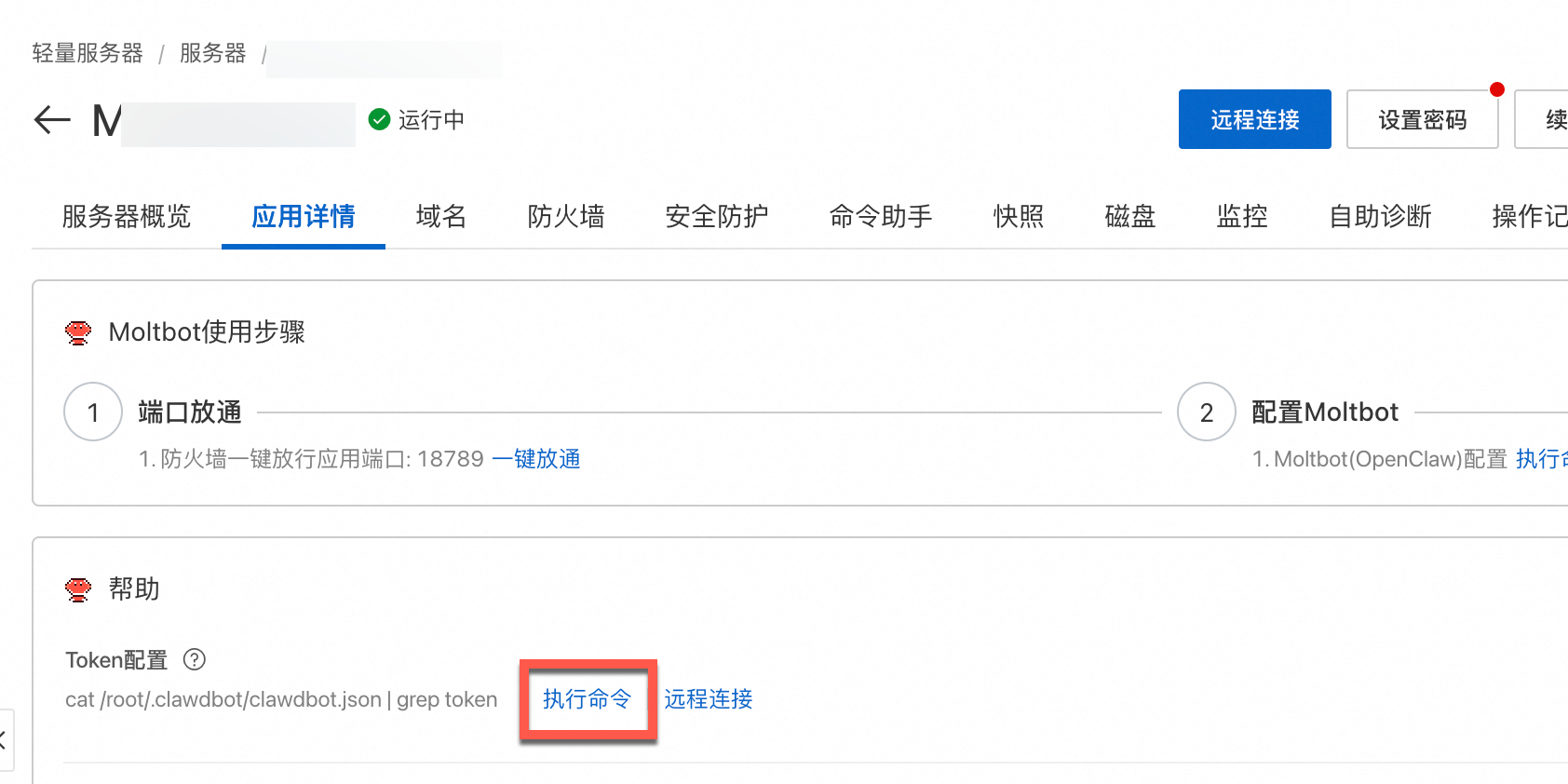
Task: Expand the collapsed side panel arrow
Action: [5, 740]
